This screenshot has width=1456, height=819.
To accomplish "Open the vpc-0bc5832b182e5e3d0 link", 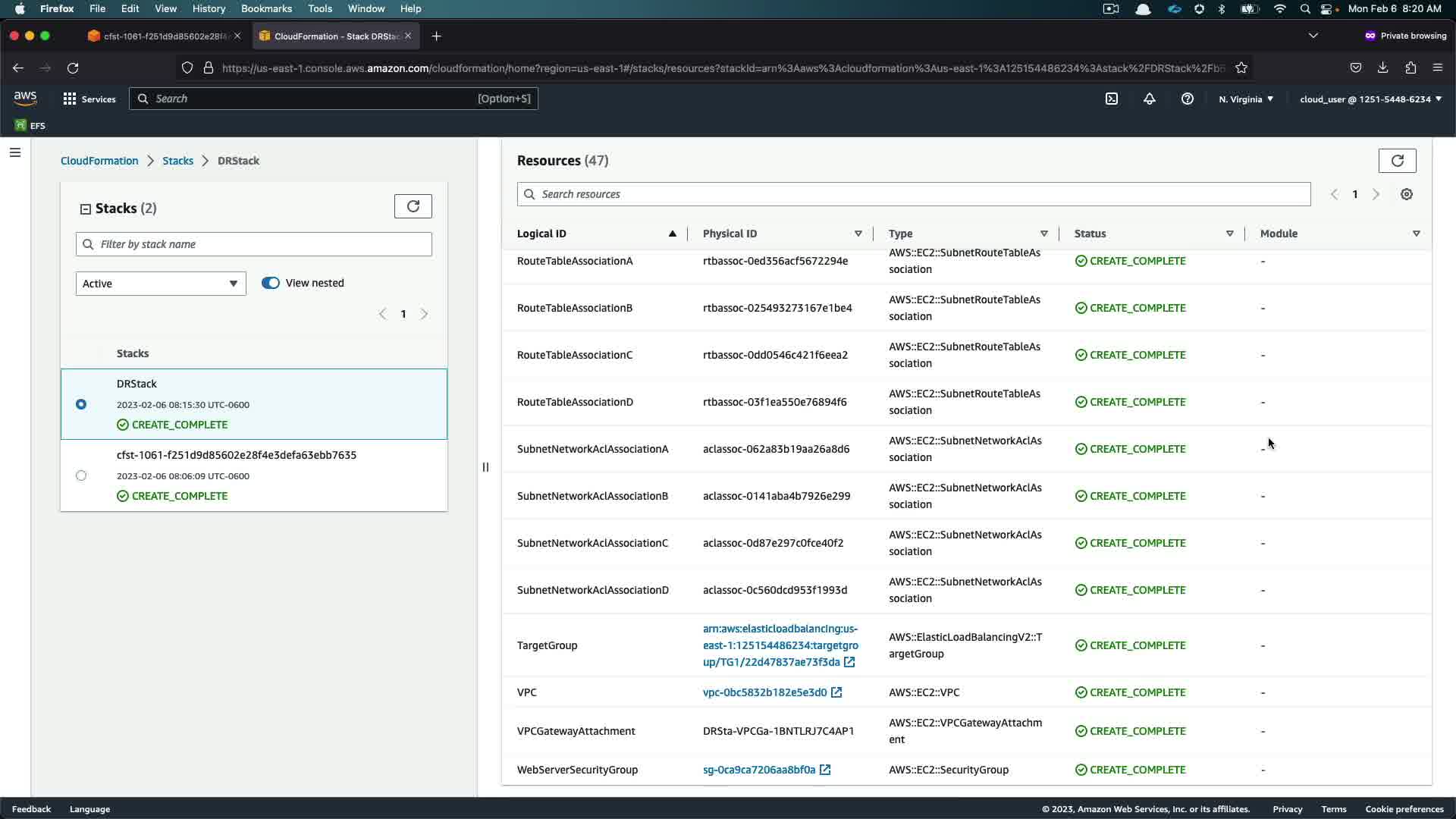I will (764, 692).
